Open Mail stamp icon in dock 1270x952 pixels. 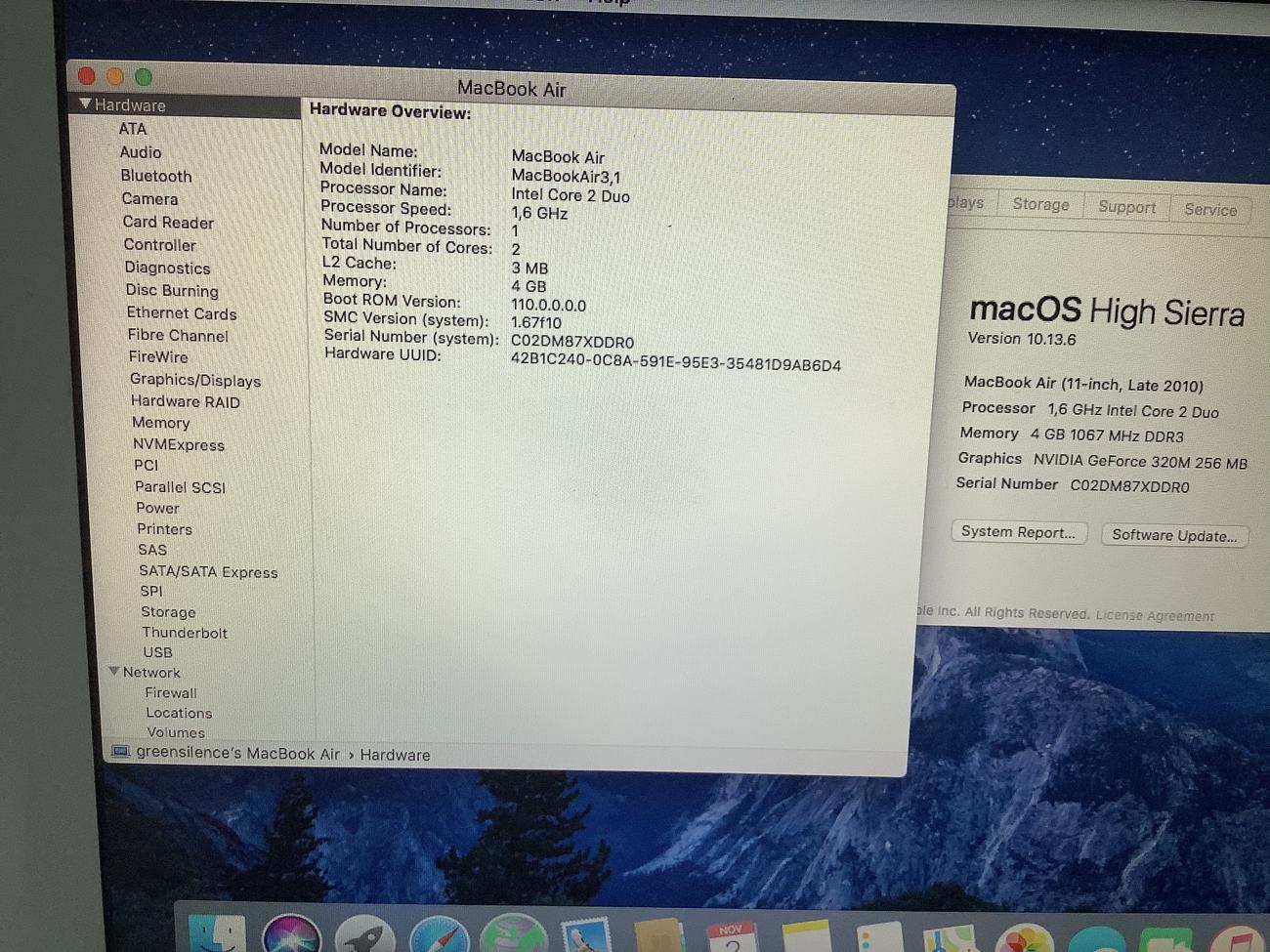(585, 937)
